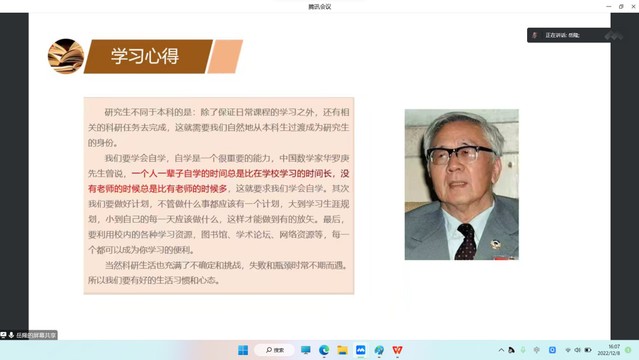Screen dimensions: 639x360
Task: Click the portrait photo on the slide
Action: coord(462,184)
